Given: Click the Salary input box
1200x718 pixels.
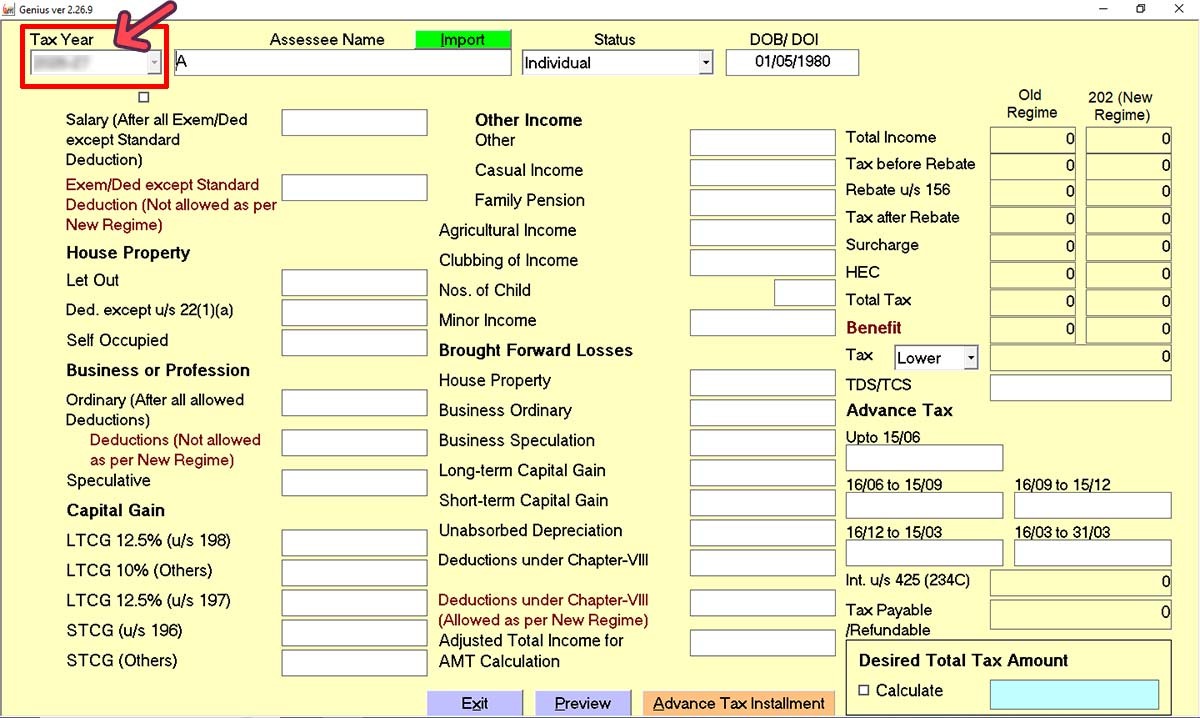Looking at the screenshot, I should coord(354,122).
